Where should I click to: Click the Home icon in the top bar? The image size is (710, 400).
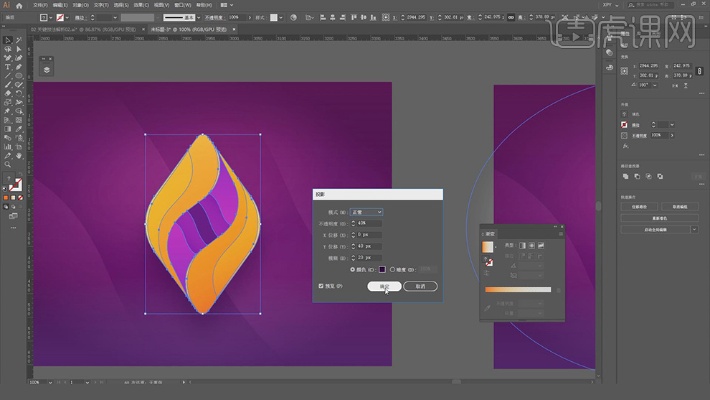pyautogui.click(x=19, y=5)
